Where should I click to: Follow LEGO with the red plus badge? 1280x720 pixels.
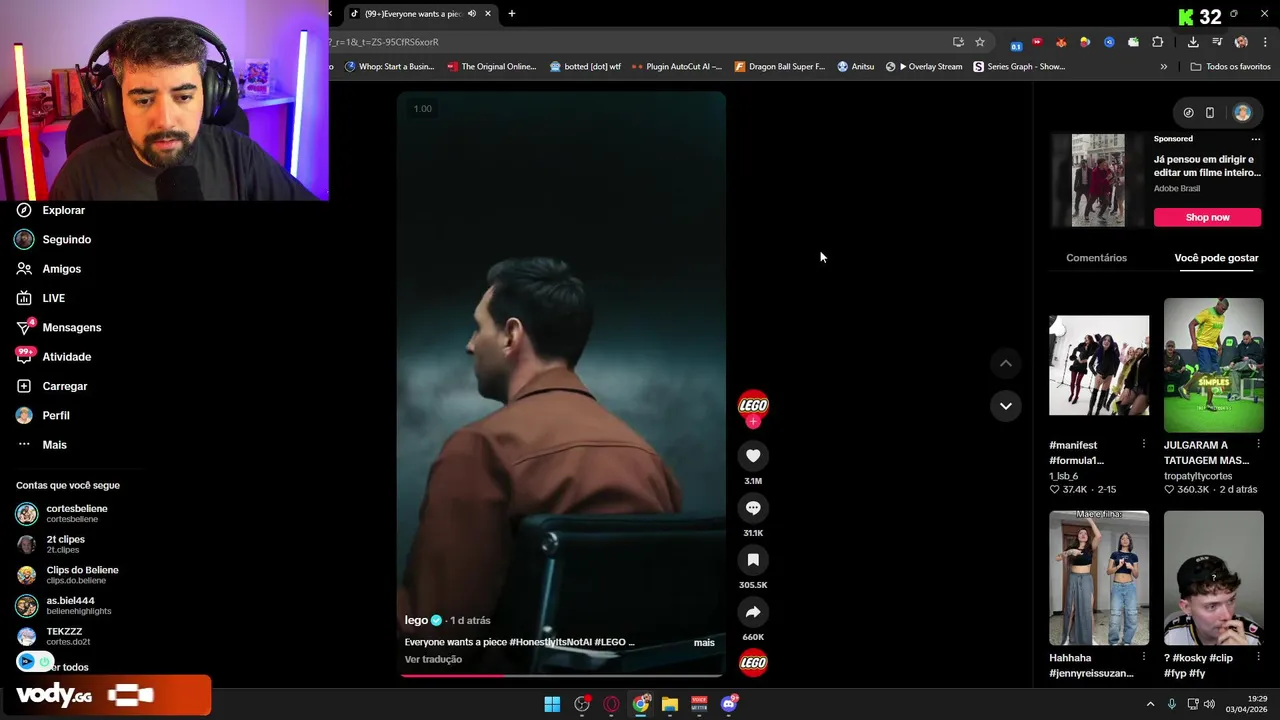(x=753, y=422)
